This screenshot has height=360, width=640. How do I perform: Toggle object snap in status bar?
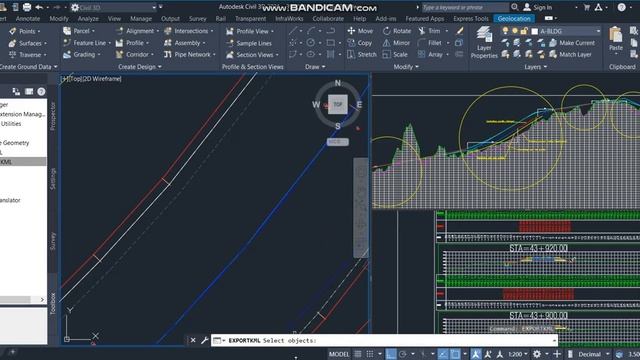[455, 354]
